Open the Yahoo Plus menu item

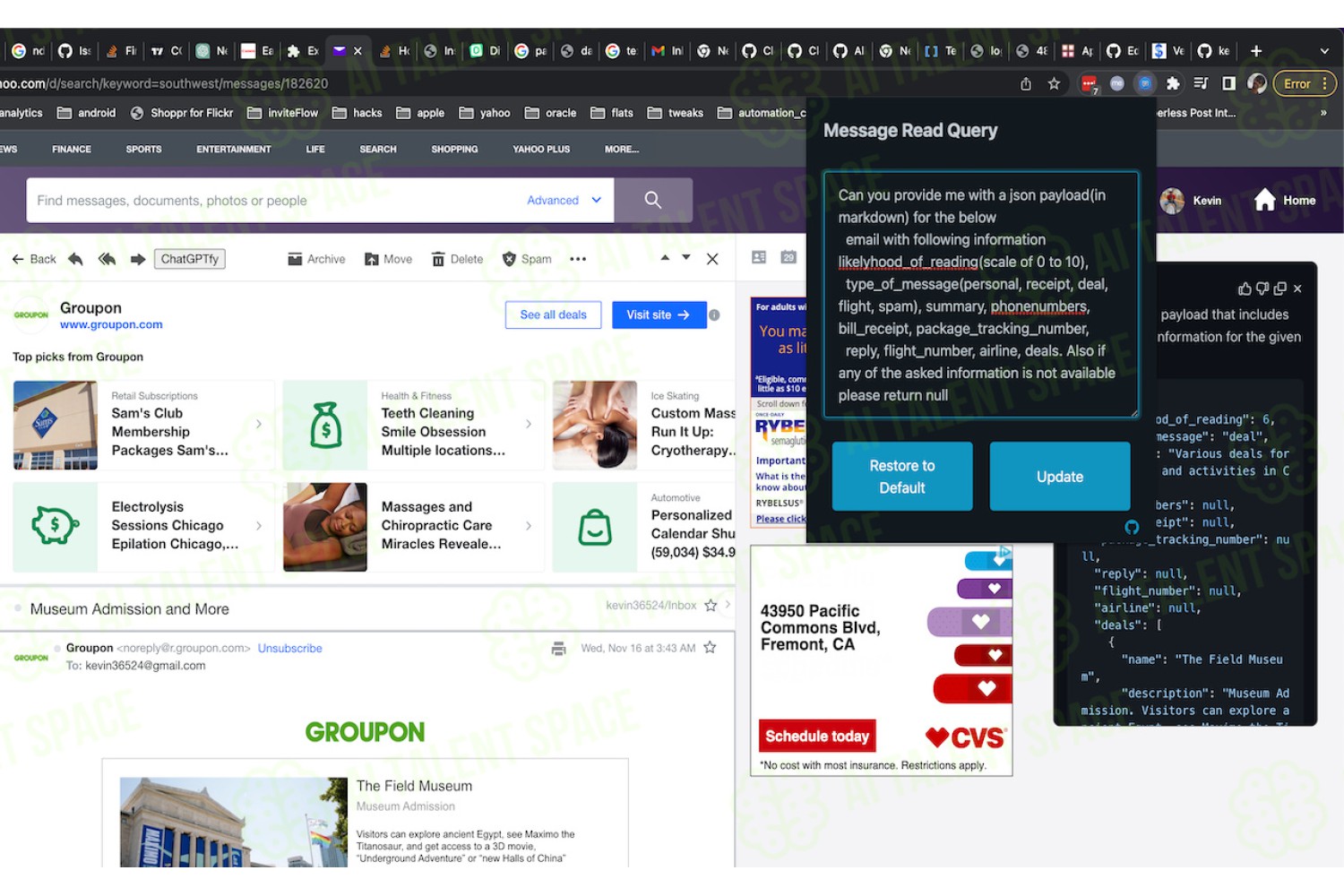(x=541, y=149)
